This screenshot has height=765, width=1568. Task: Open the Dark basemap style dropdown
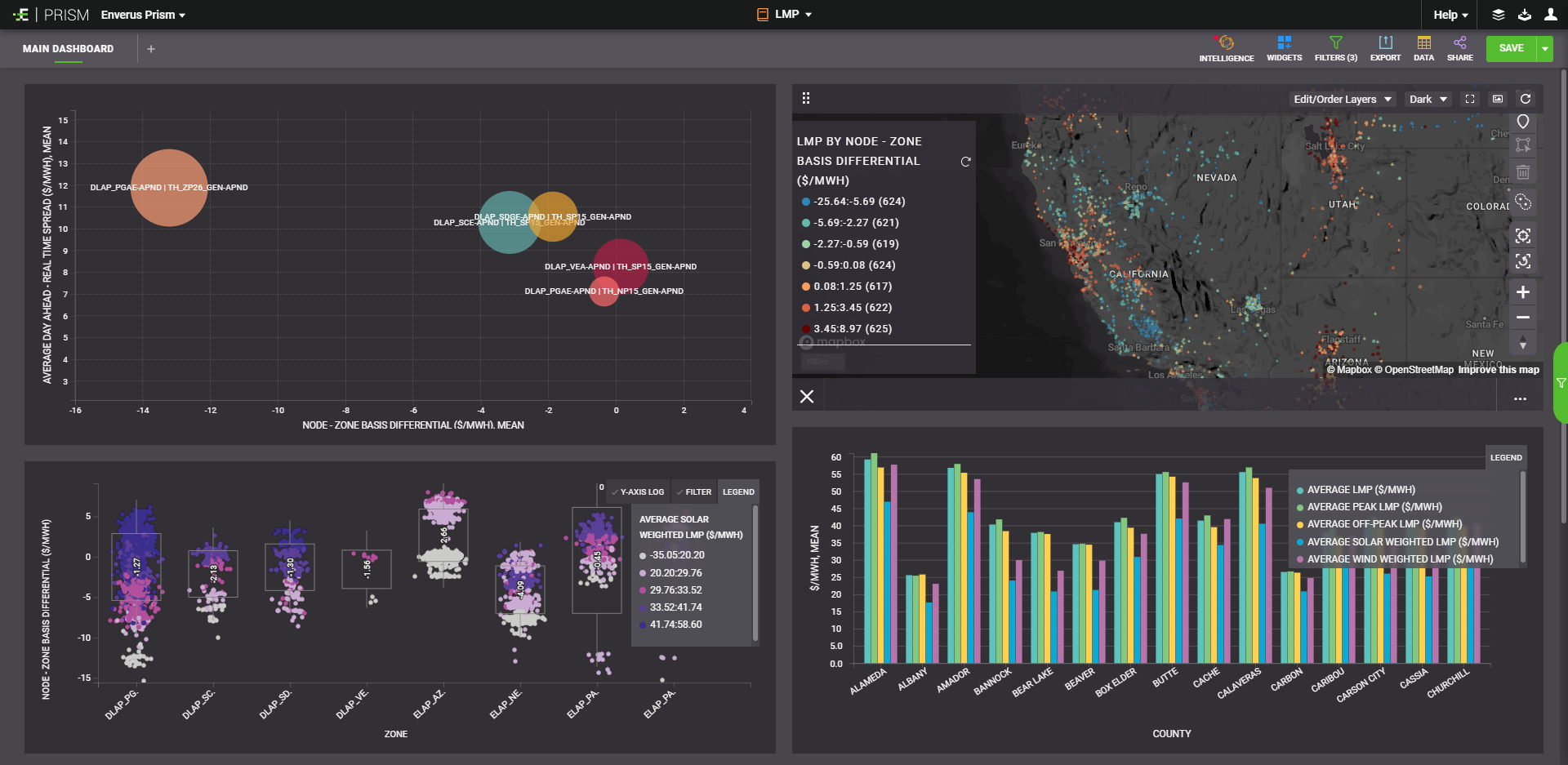point(1428,99)
